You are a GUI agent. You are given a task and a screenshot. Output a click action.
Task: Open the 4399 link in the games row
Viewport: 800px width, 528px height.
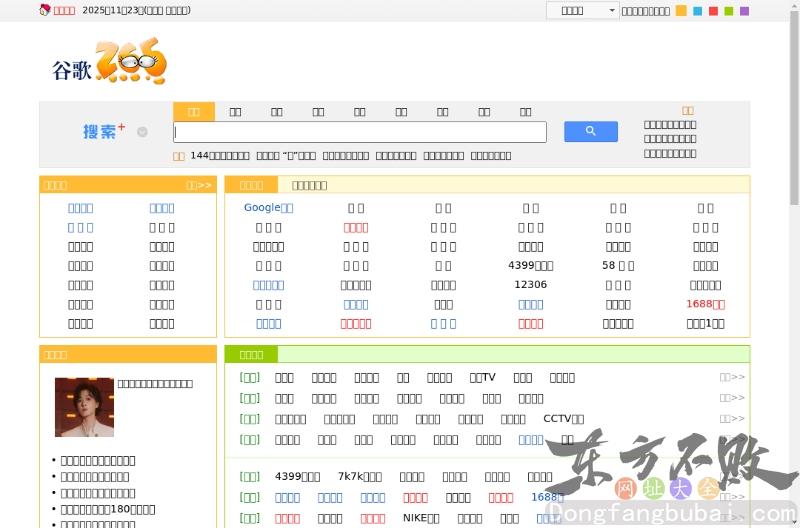[x=297, y=476]
